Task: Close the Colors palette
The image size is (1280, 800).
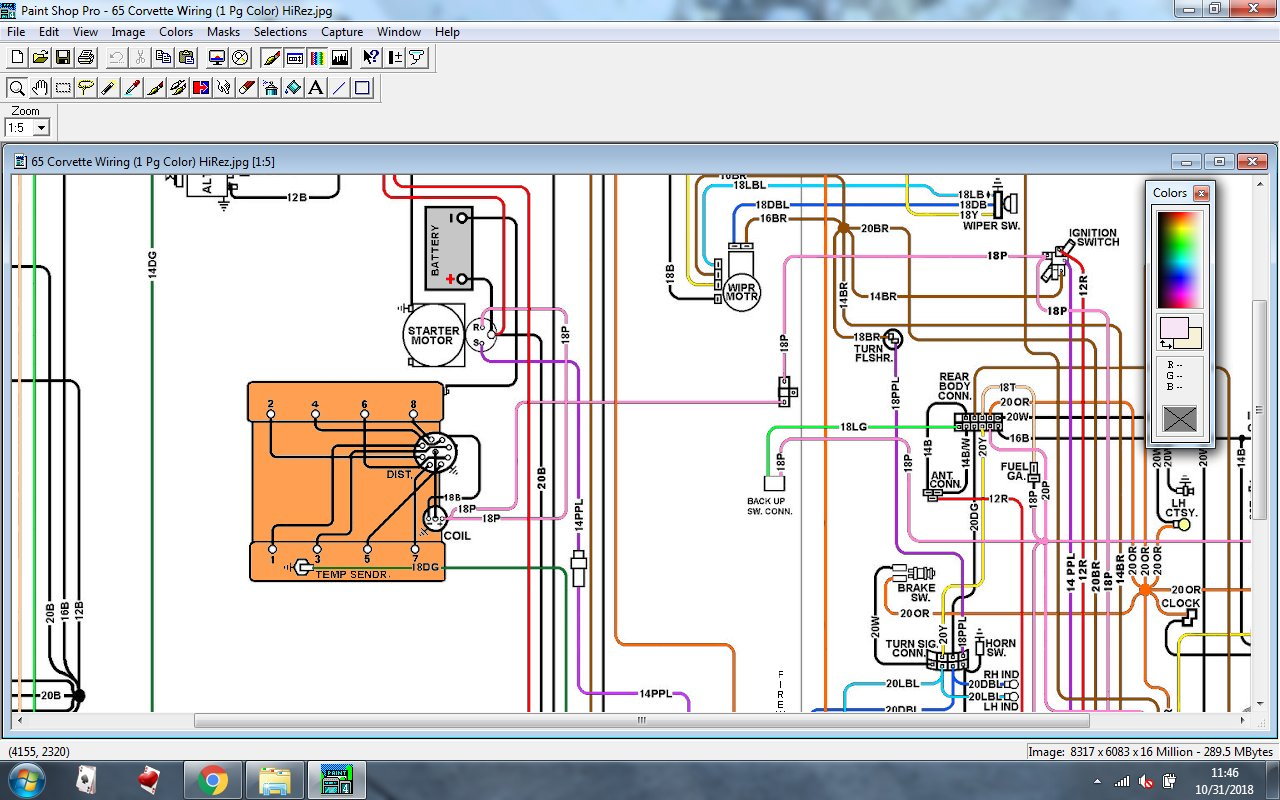Action: (x=1201, y=193)
